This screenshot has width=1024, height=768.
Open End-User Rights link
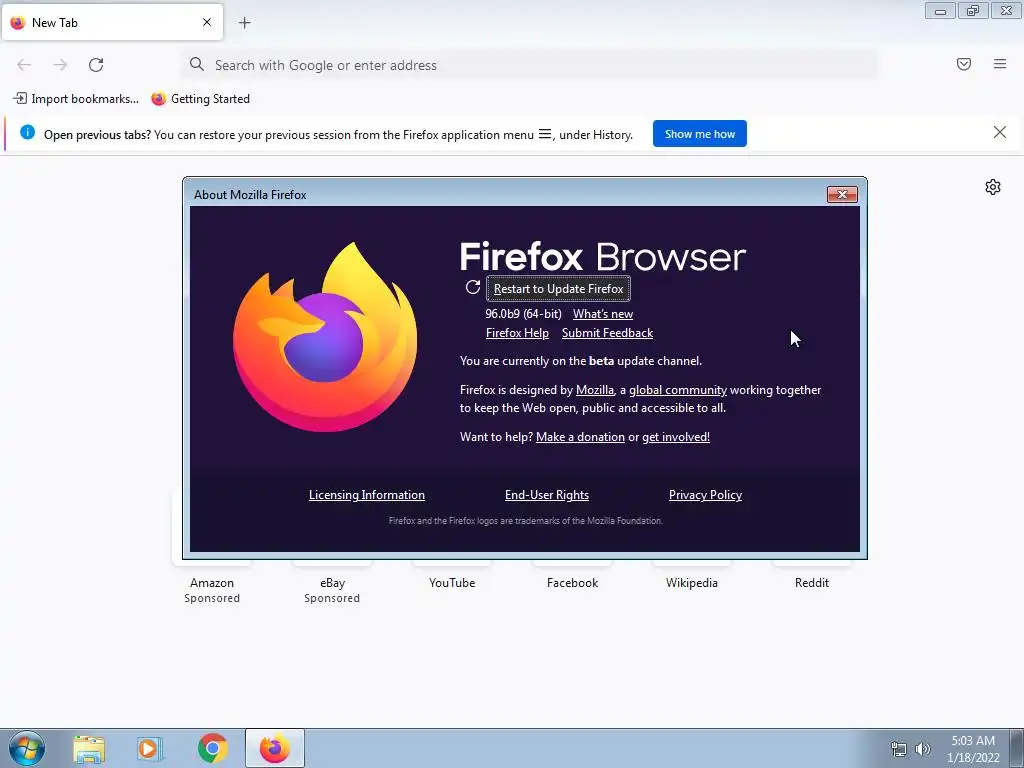[547, 495]
